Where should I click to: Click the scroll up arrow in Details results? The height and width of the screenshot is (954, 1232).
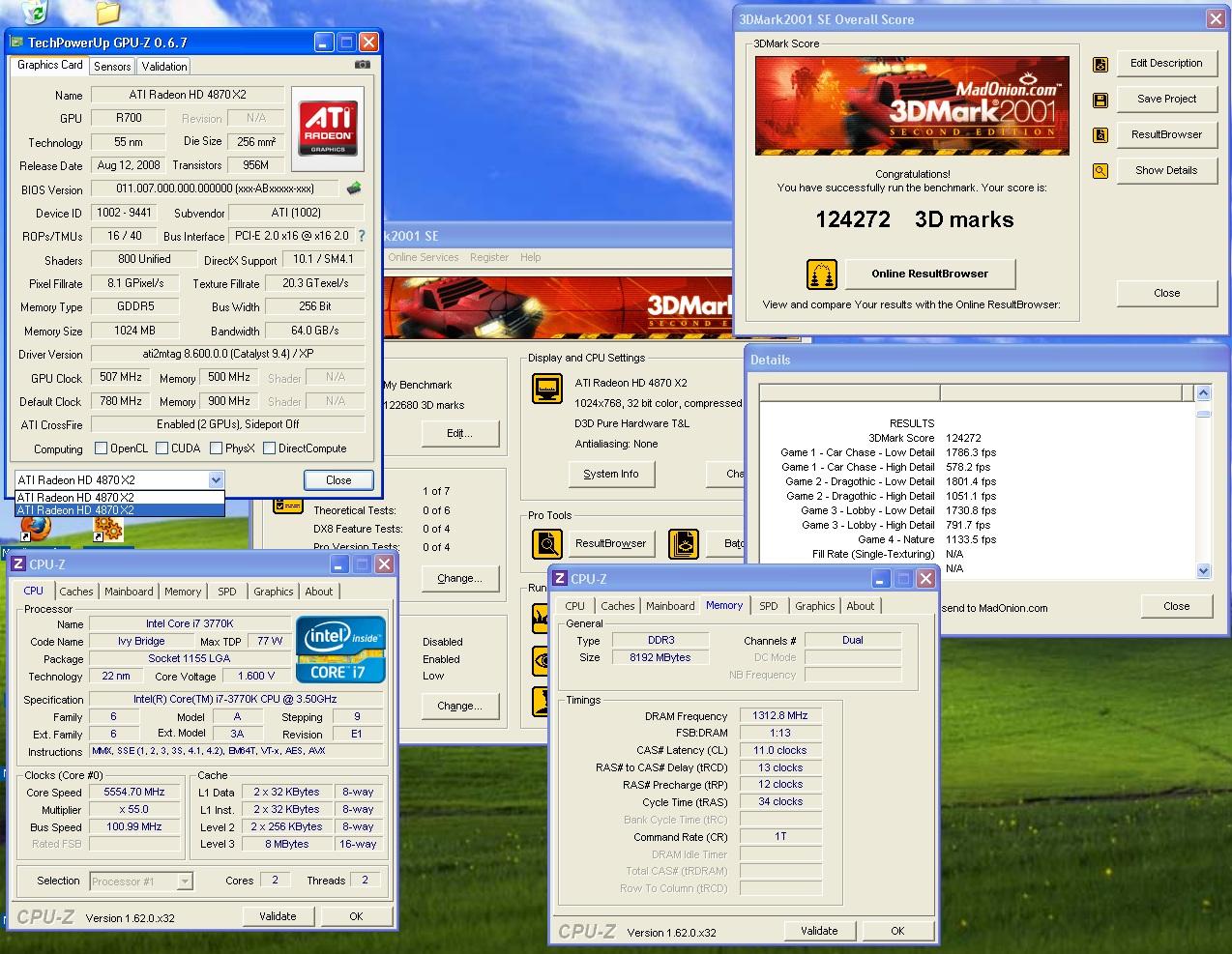[x=1204, y=393]
